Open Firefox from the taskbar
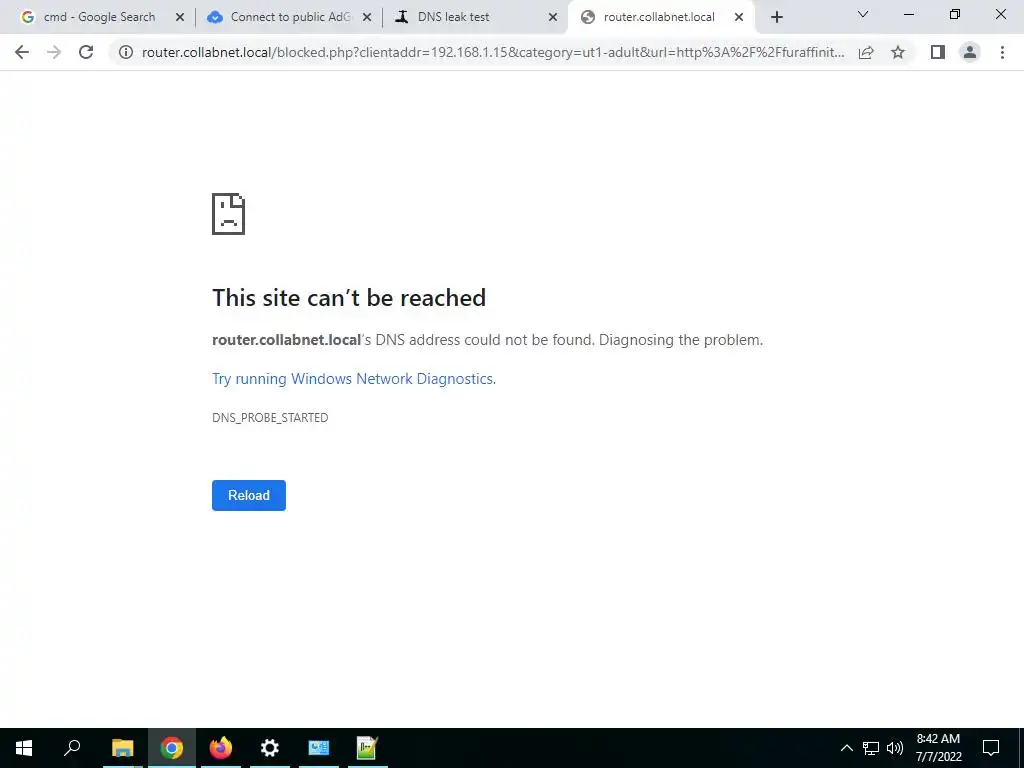Screen dimensions: 1024x768 click(x=221, y=748)
